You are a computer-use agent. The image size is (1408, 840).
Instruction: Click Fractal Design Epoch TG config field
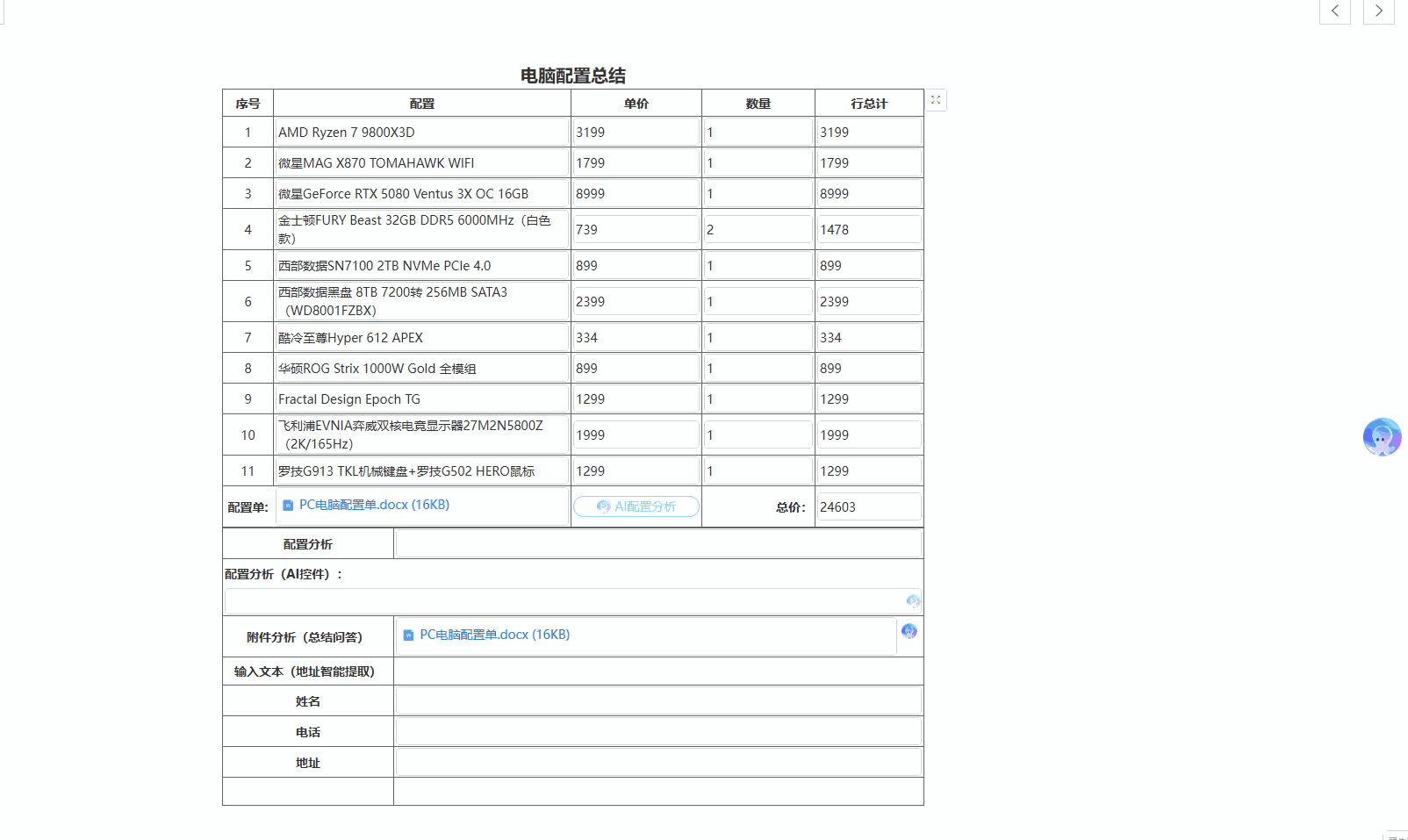coord(421,399)
